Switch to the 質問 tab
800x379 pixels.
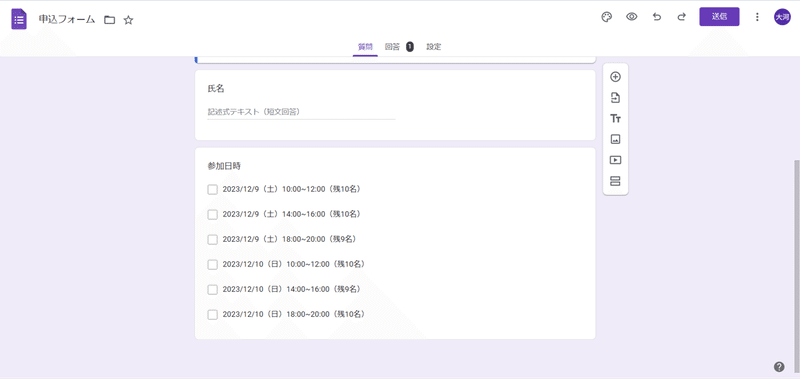365,47
